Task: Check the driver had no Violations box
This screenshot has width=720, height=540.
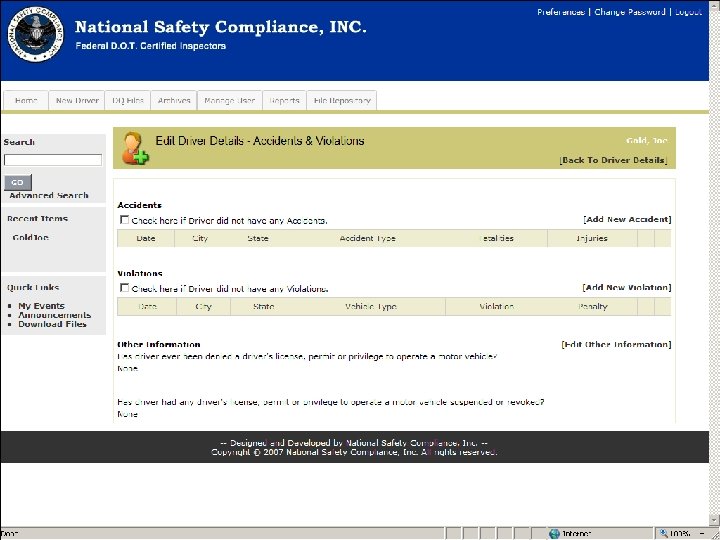Action: tap(124, 288)
